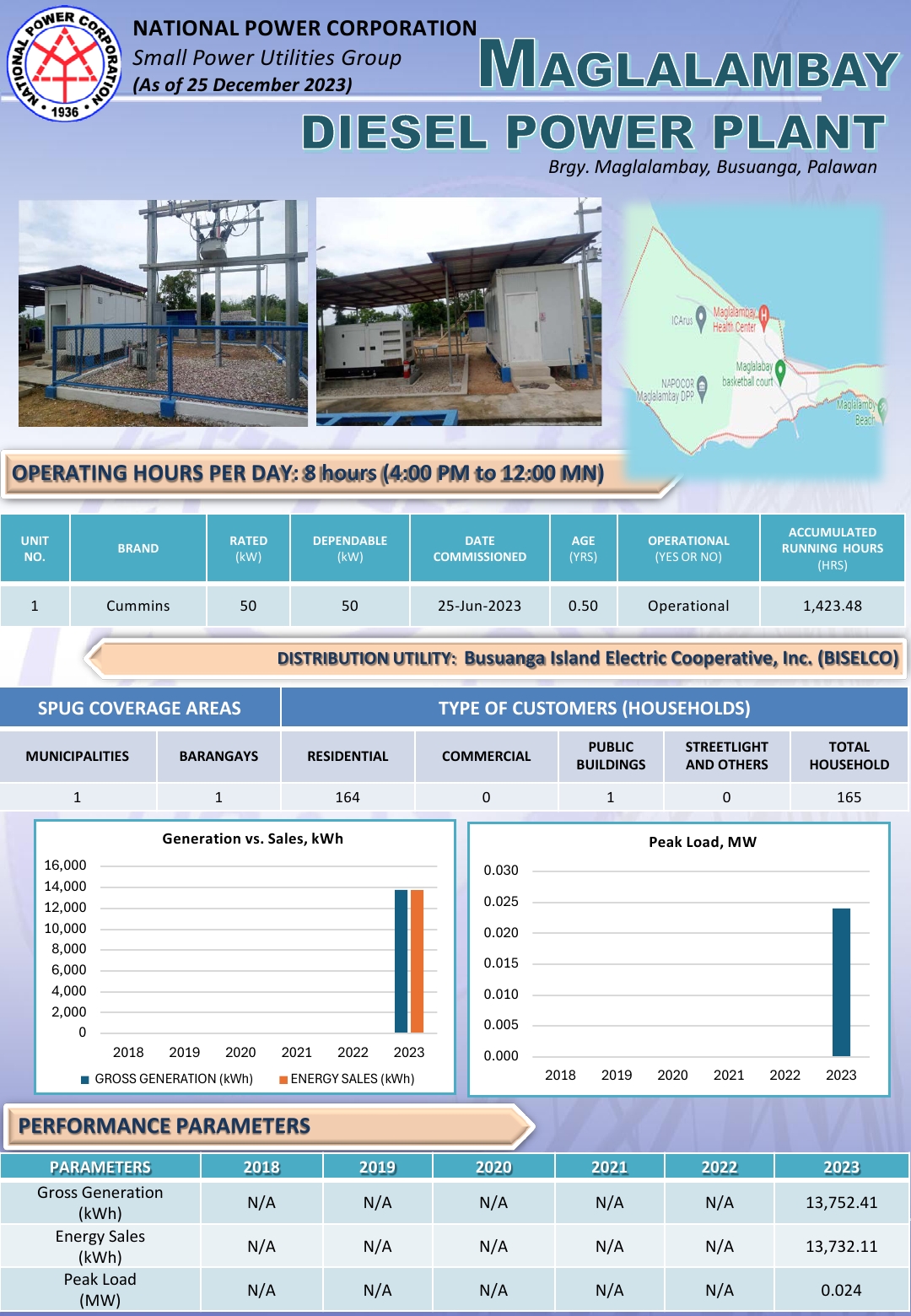Click the '164' residential count cell
Image resolution: width=911 pixels, height=1316 pixels.
click(348, 797)
